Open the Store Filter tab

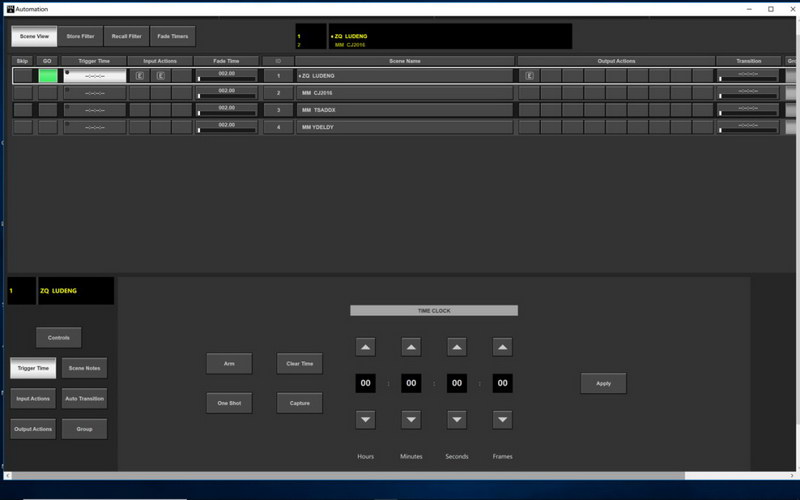(80, 36)
